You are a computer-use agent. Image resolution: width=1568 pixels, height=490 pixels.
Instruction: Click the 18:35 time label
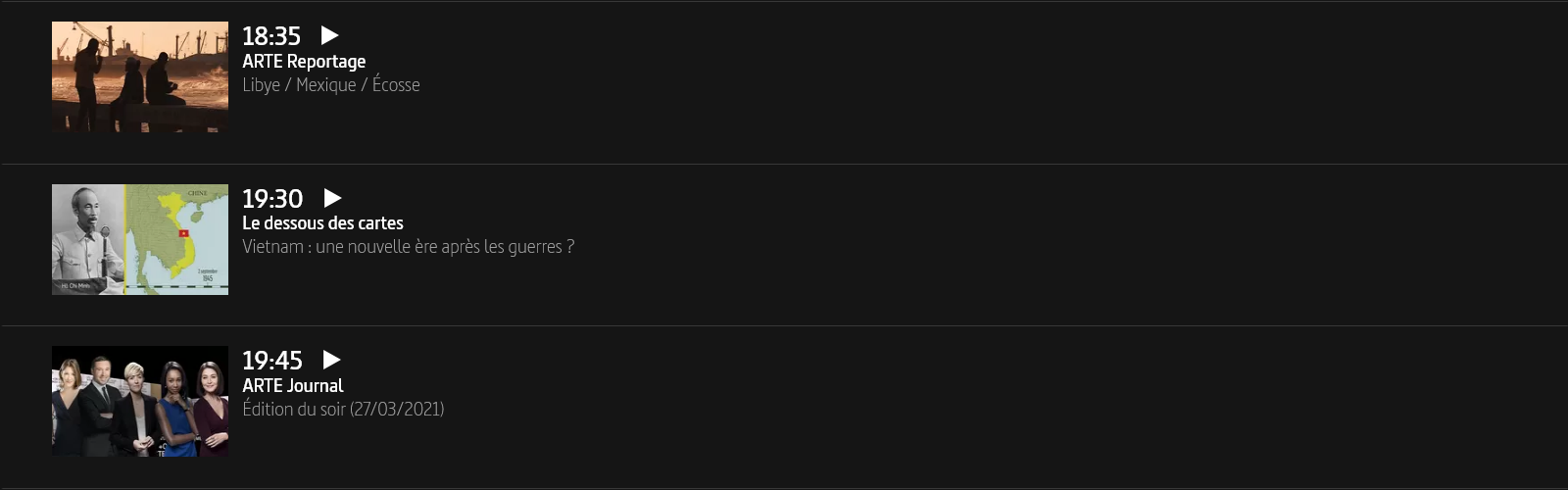(271, 36)
